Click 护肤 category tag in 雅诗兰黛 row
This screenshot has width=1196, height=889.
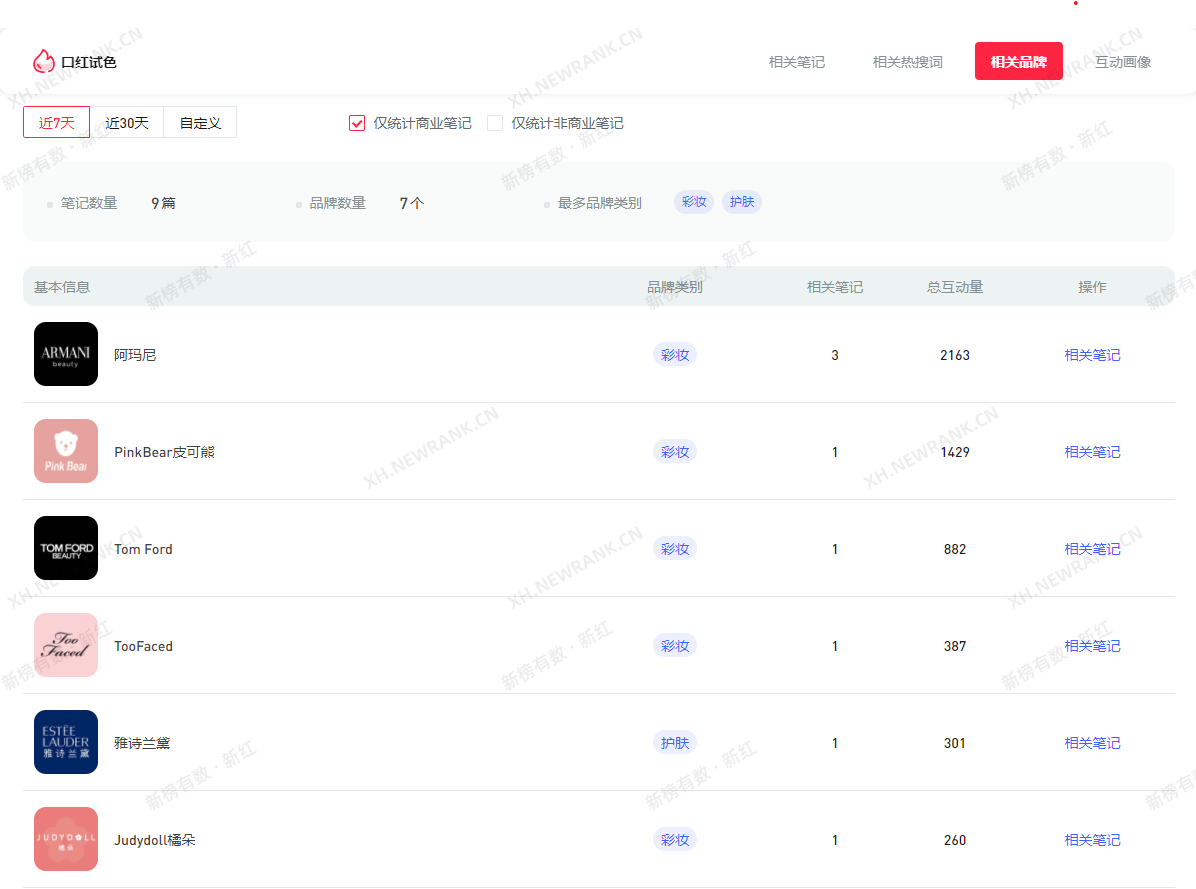tap(675, 742)
